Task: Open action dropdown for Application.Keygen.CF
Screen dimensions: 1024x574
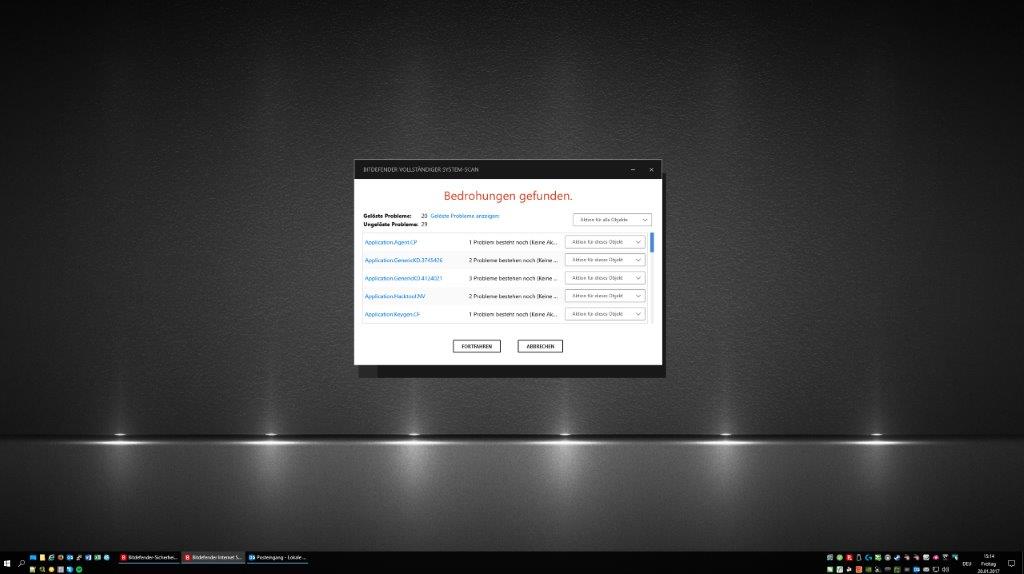Action: [x=605, y=314]
